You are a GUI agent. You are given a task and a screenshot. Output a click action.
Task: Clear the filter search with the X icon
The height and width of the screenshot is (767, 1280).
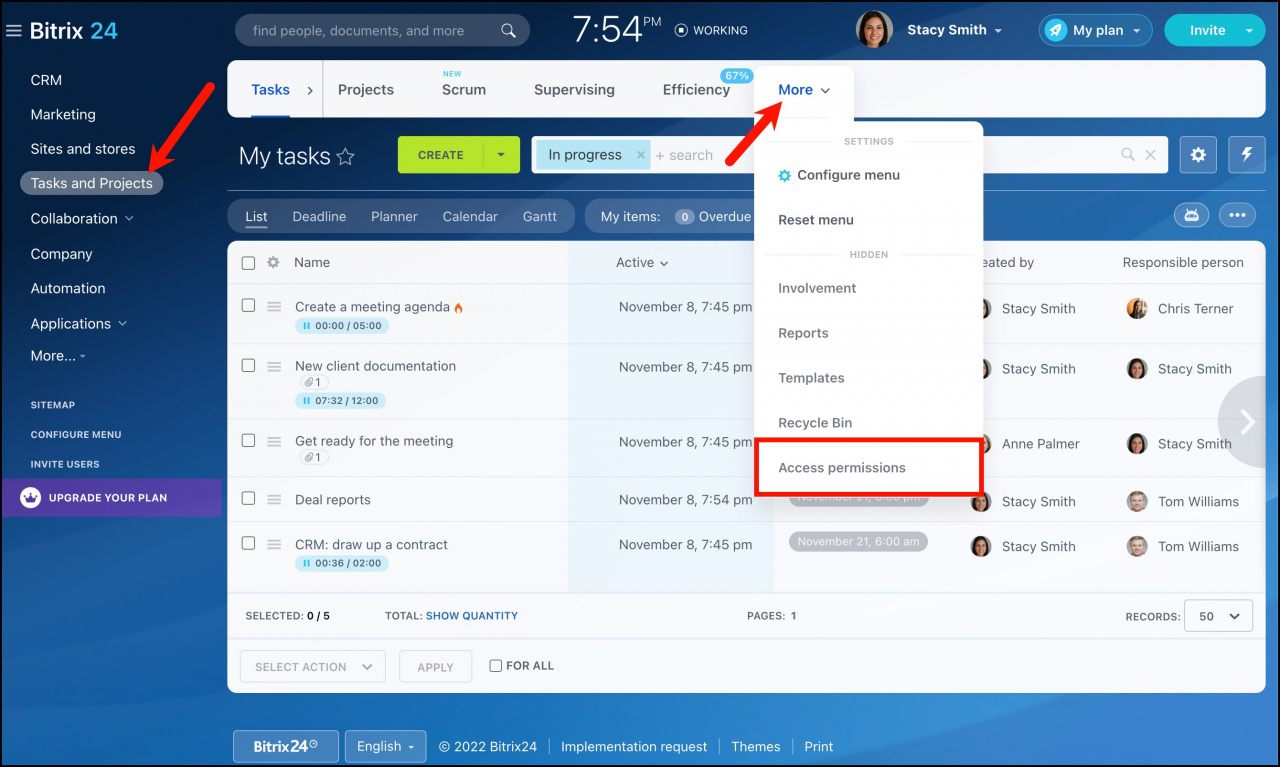(1150, 155)
